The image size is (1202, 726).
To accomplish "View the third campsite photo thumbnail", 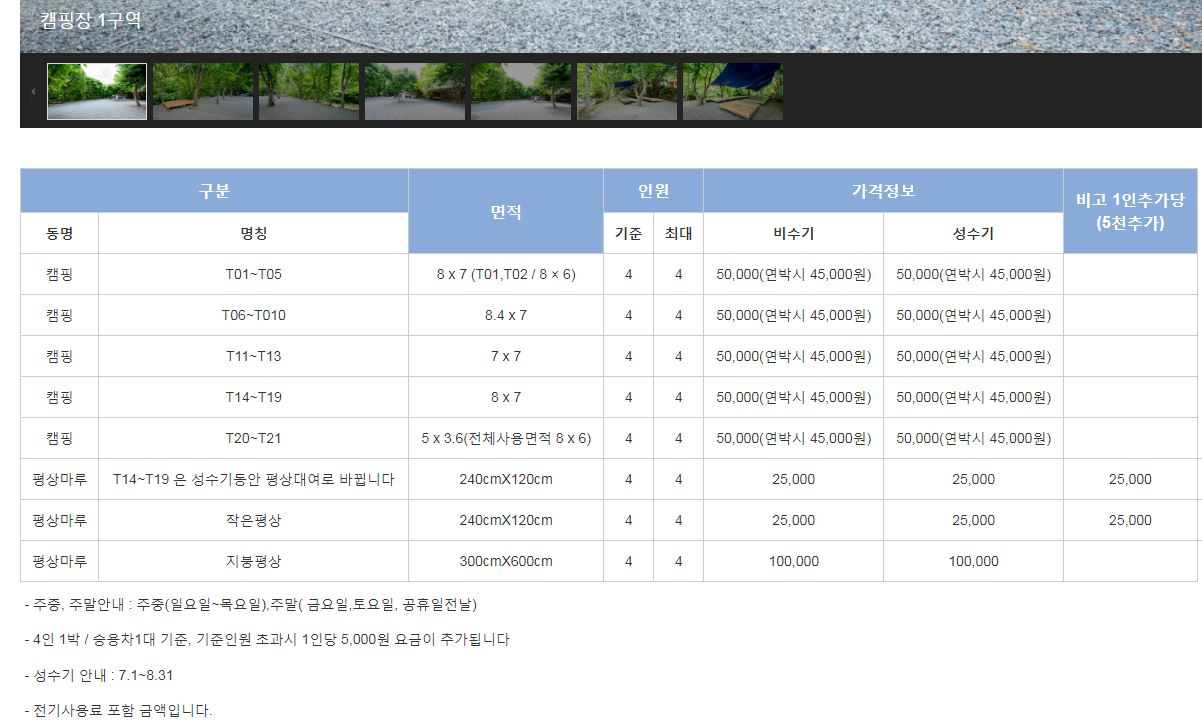I will tap(309, 92).
